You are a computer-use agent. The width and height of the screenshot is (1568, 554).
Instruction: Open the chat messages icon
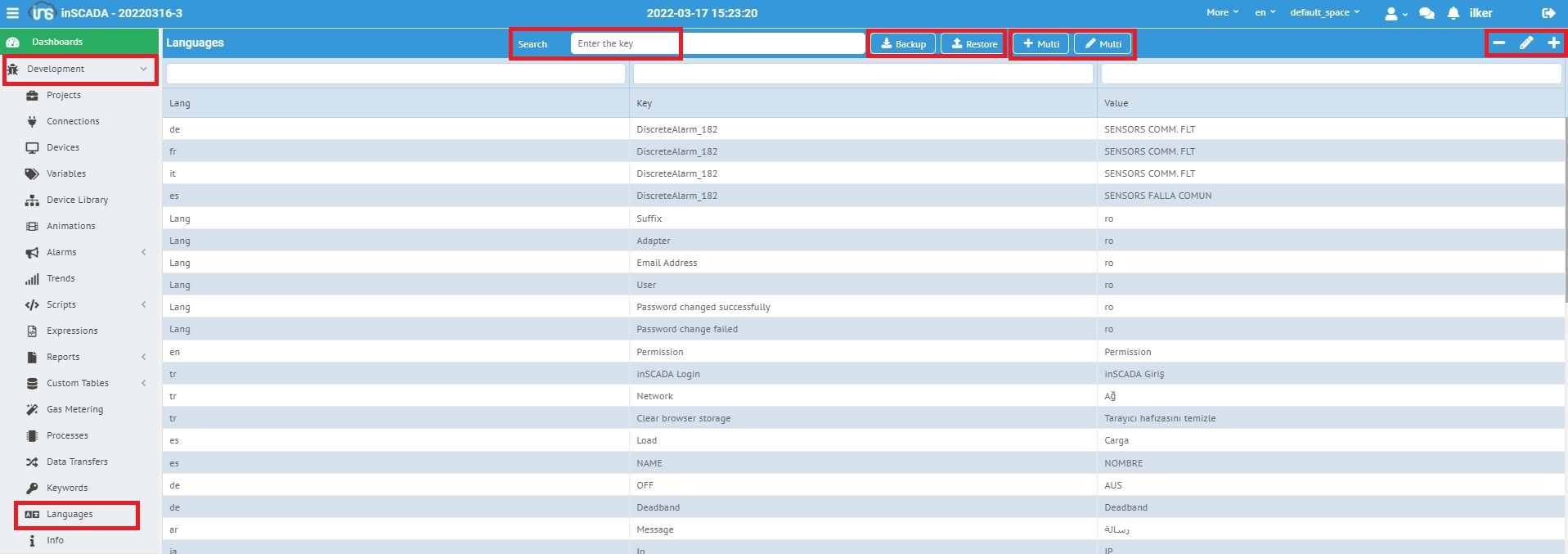1426,13
